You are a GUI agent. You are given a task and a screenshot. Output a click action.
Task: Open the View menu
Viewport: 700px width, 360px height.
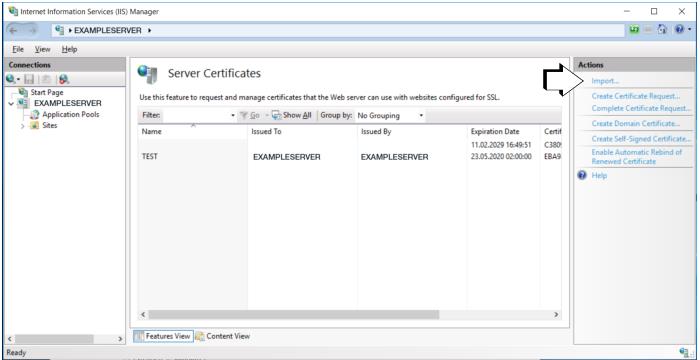[x=42, y=49]
